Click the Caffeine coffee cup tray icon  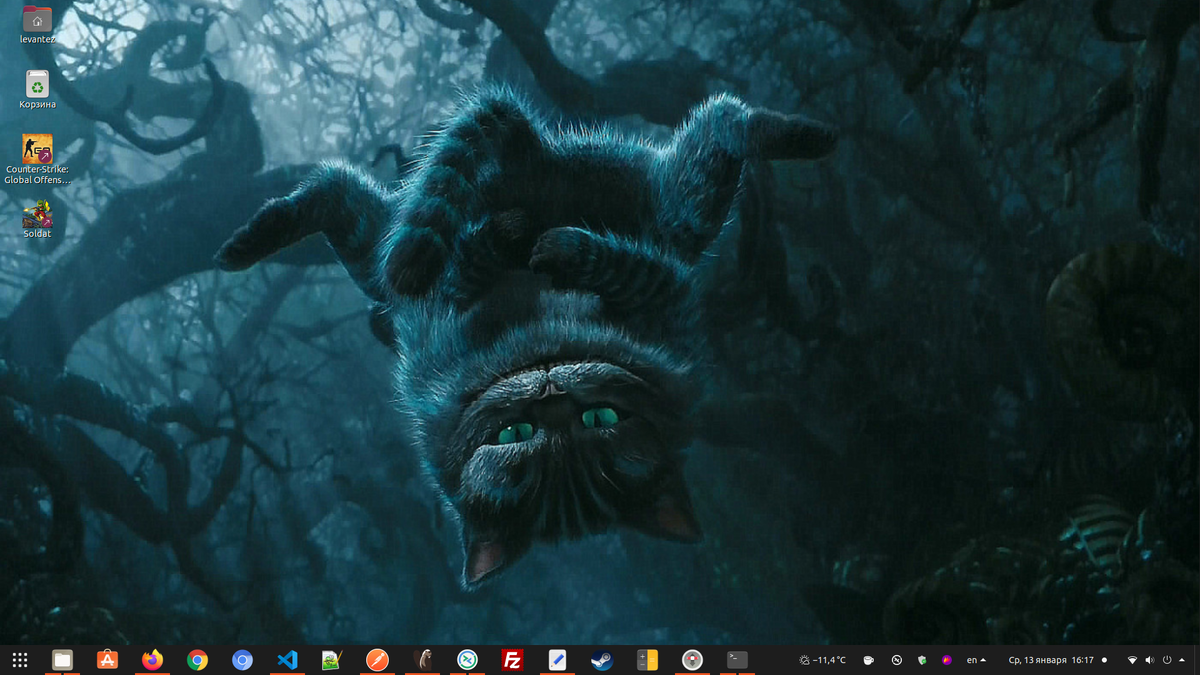pos(869,660)
